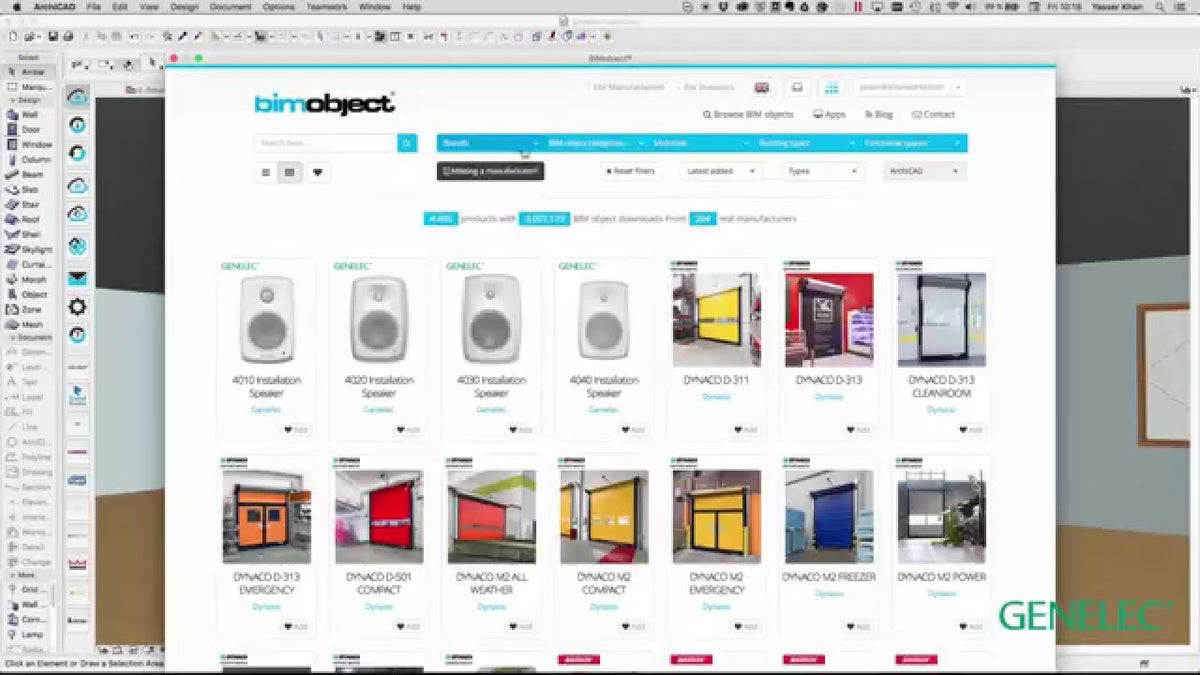Toggle Add favorite on DYNACO D-313 CLEANROOM

tap(970, 430)
